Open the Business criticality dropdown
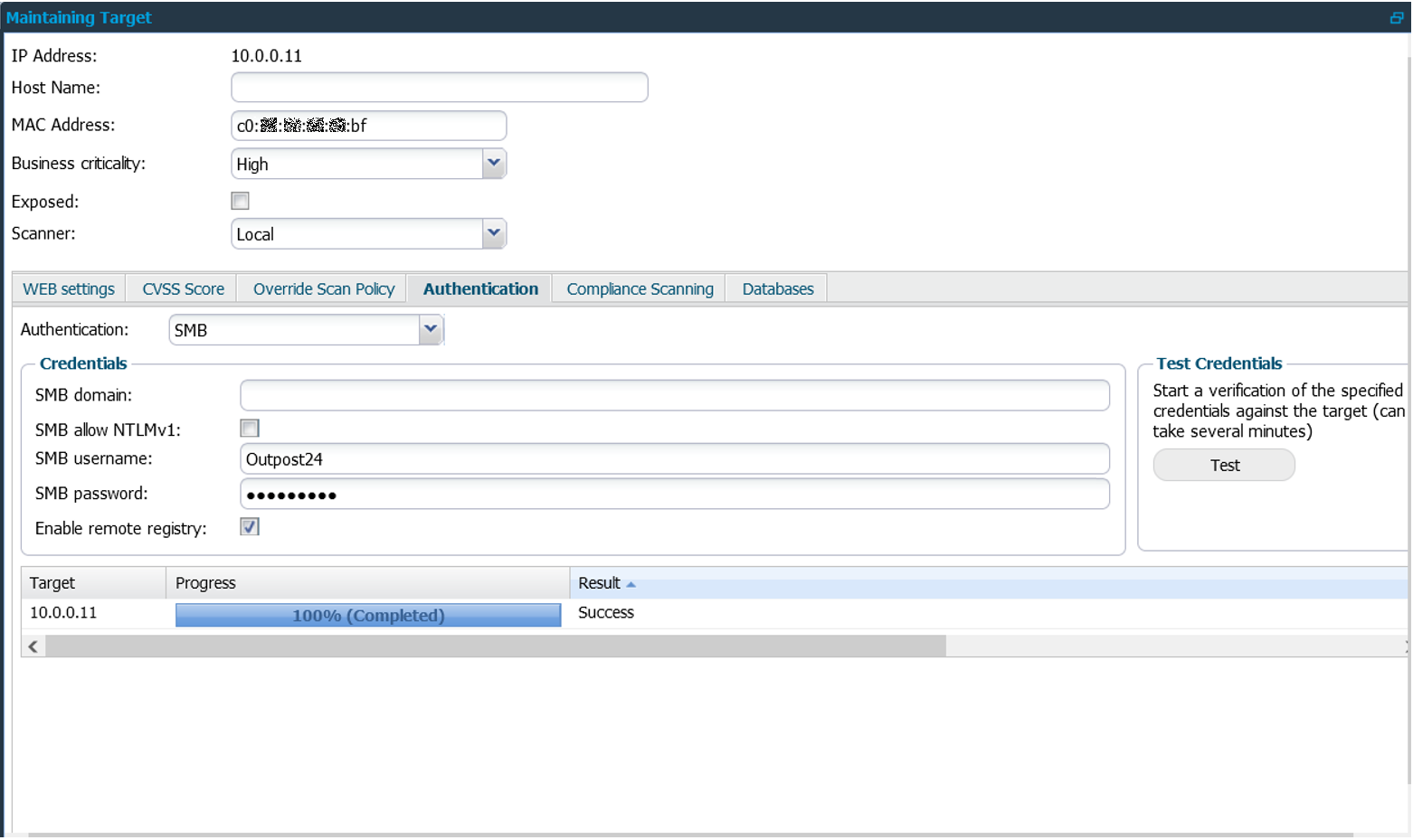Image resolution: width=1413 pixels, height=840 pixels. tap(493, 164)
